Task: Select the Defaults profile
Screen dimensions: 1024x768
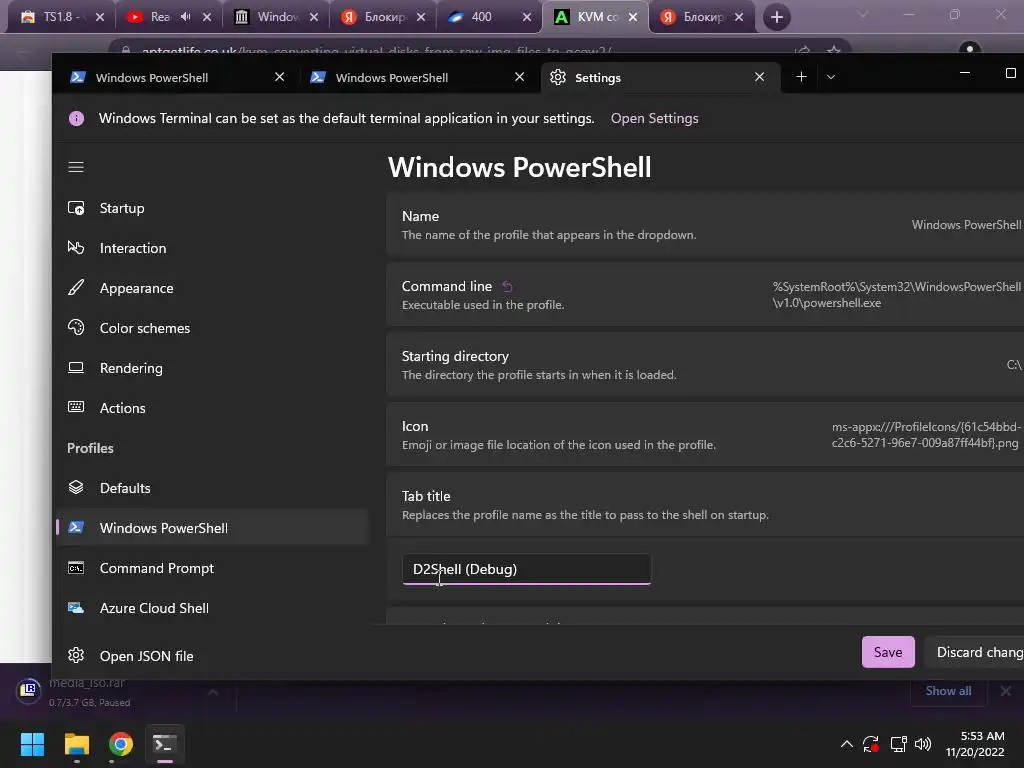Action: point(212,488)
